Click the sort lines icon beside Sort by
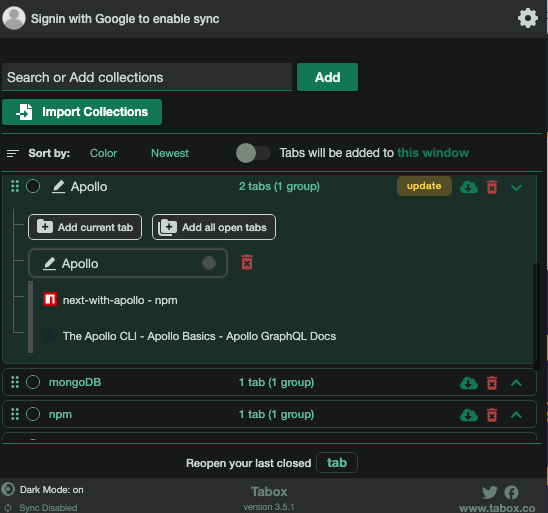 pos(13,153)
